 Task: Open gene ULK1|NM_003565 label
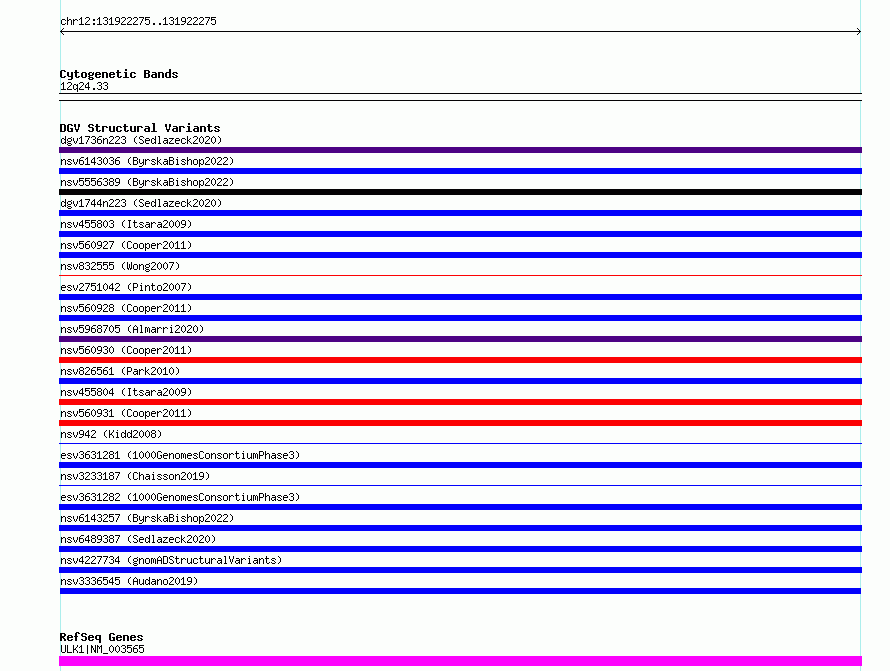click(x=102, y=649)
